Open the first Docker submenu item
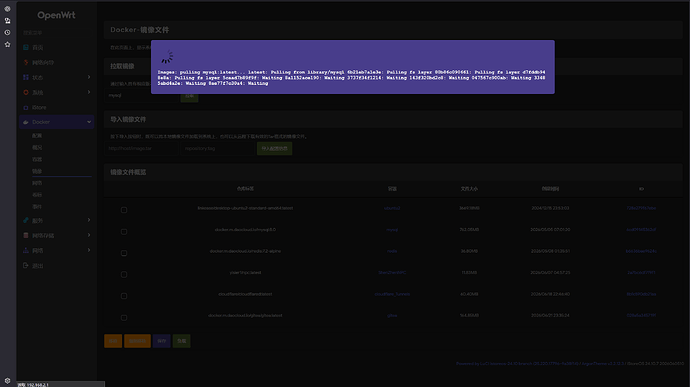The height and width of the screenshot is (387, 690). (37, 136)
